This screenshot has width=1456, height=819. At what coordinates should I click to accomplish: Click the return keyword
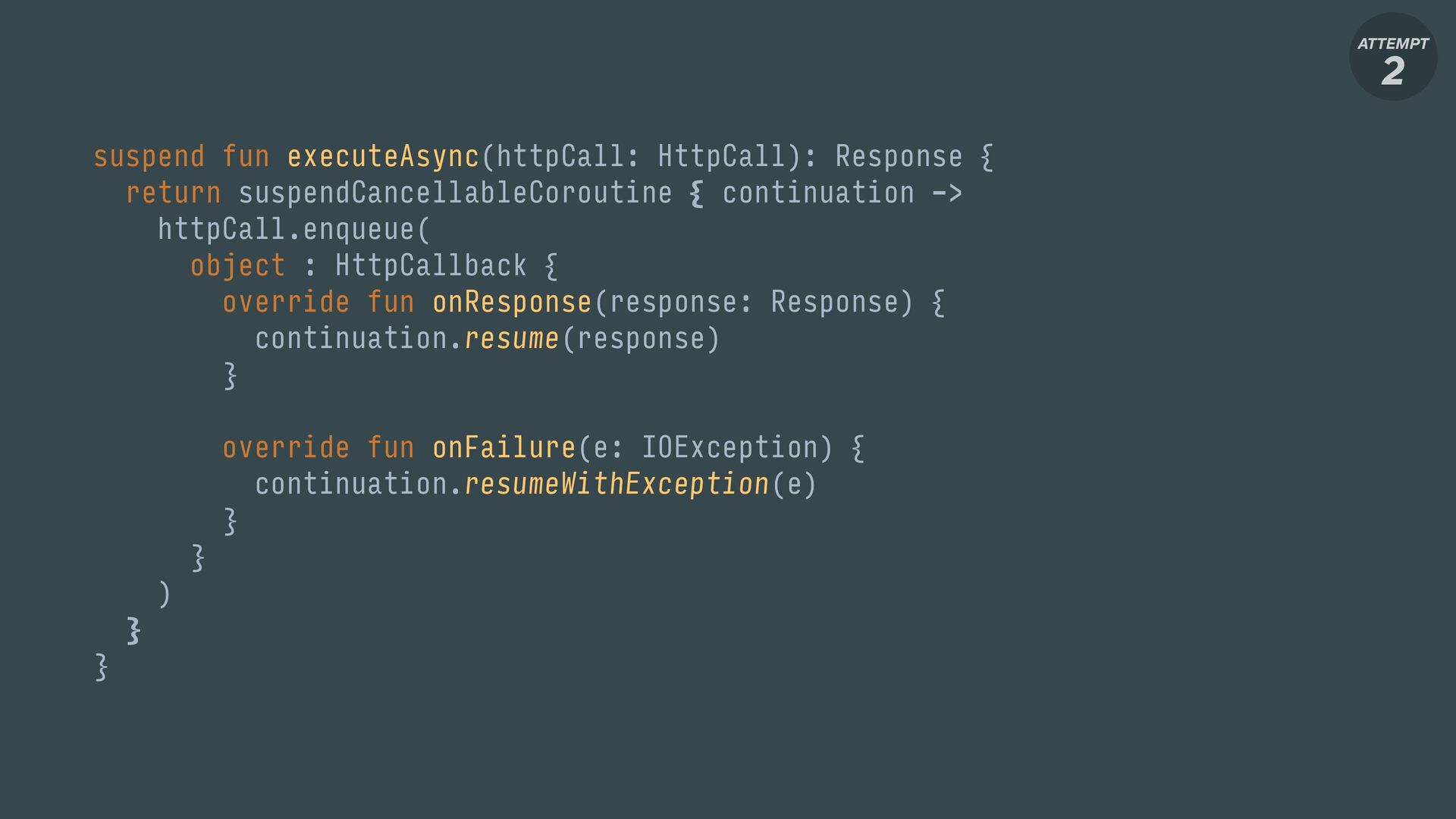[x=173, y=193]
